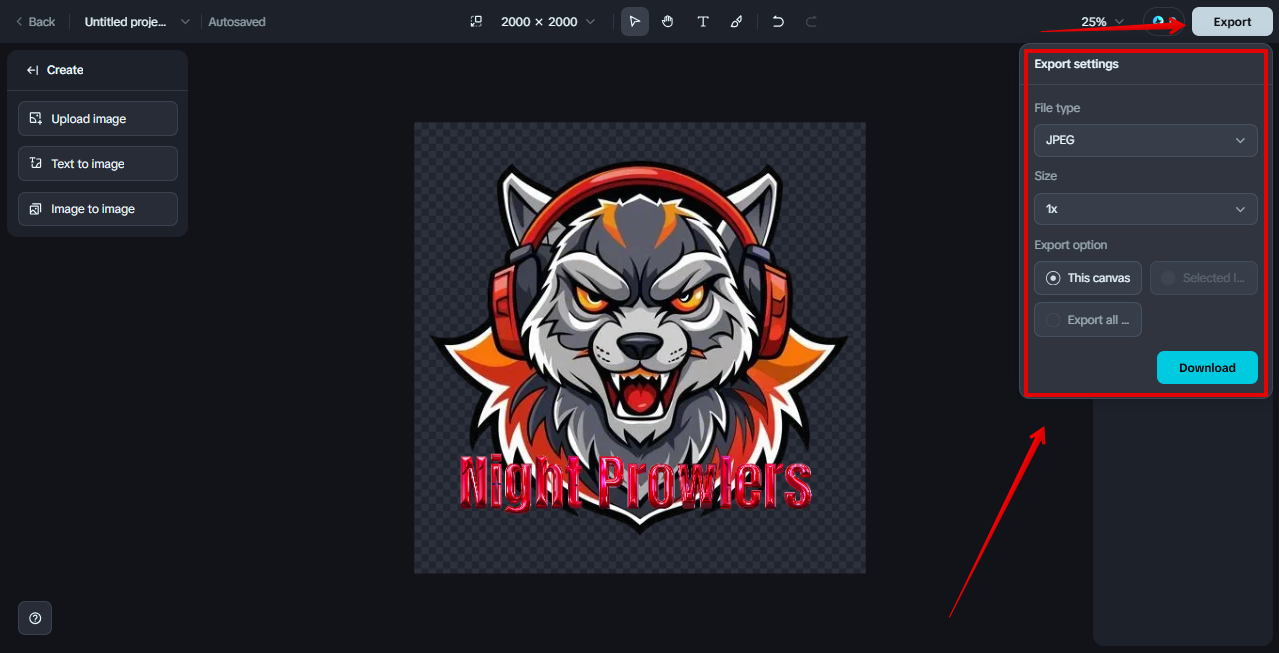Undo the last action

click(x=778, y=21)
